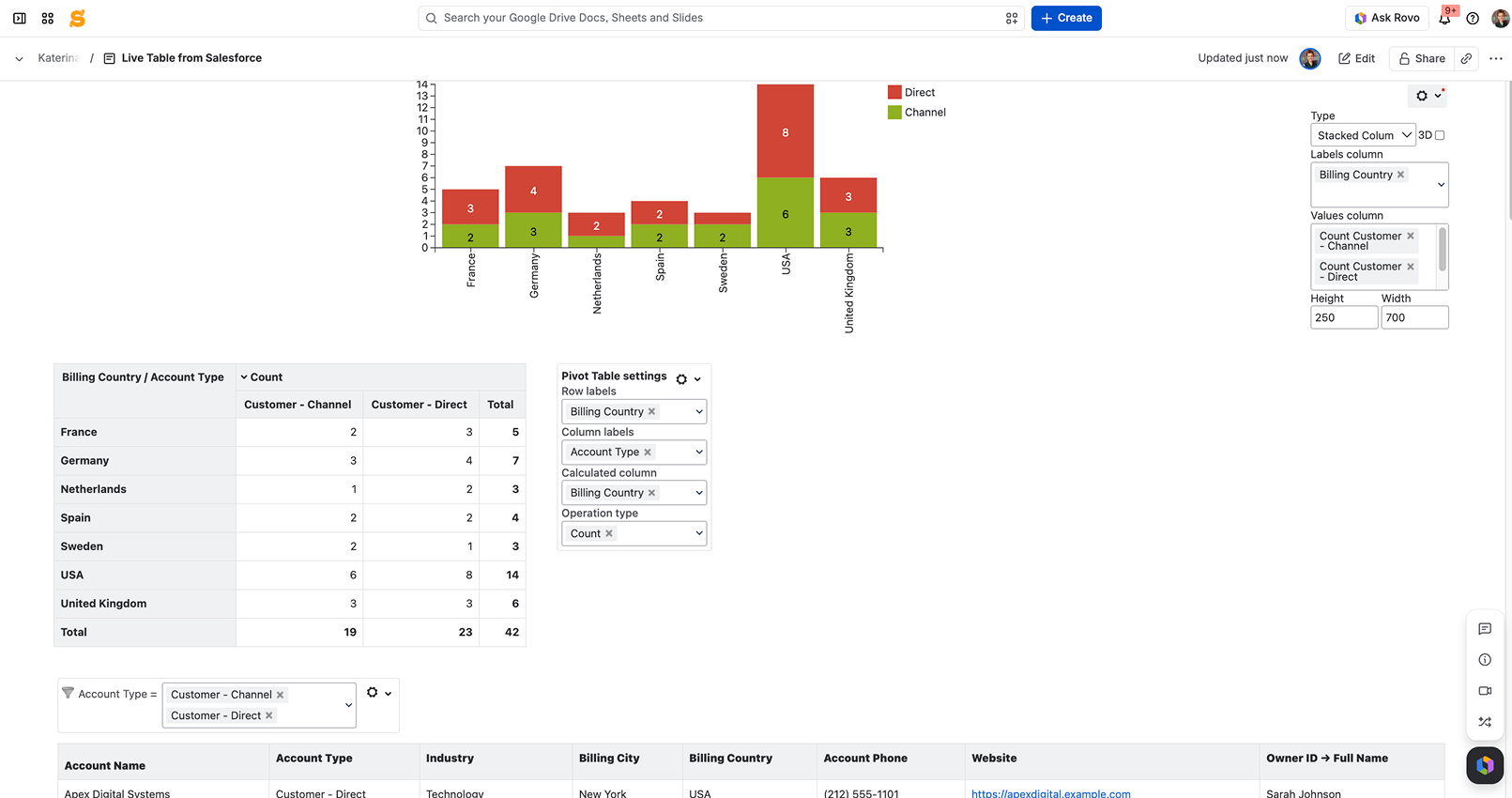1512x798 pixels.
Task: Open Ask Rovo assistant
Action: click(x=1387, y=18)
